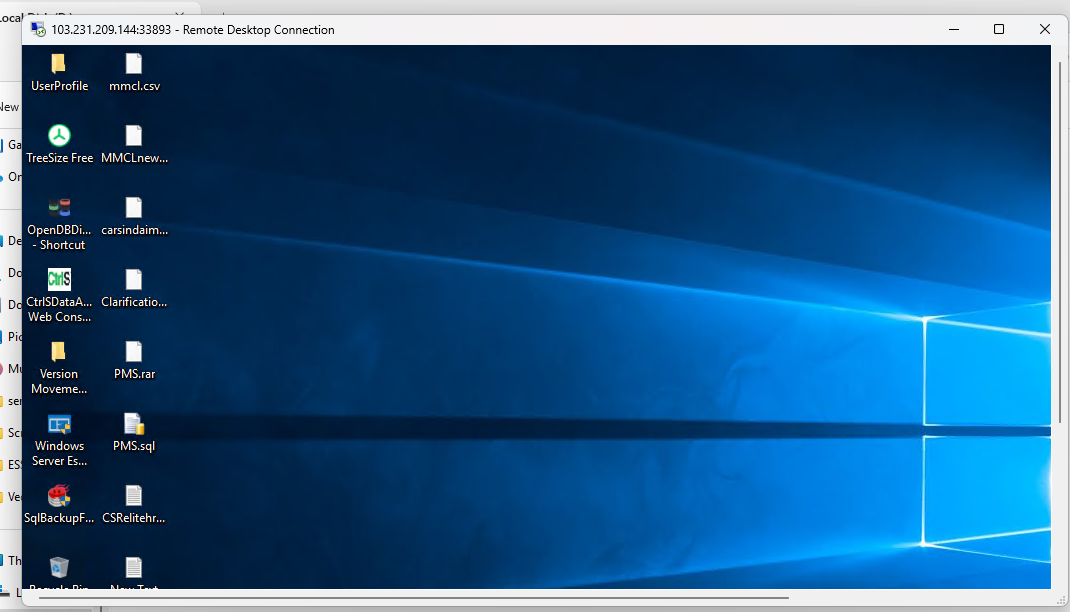The image size is (1070, 612).
Task: Select the mmcl.csv file
Action: coord(134,64)
